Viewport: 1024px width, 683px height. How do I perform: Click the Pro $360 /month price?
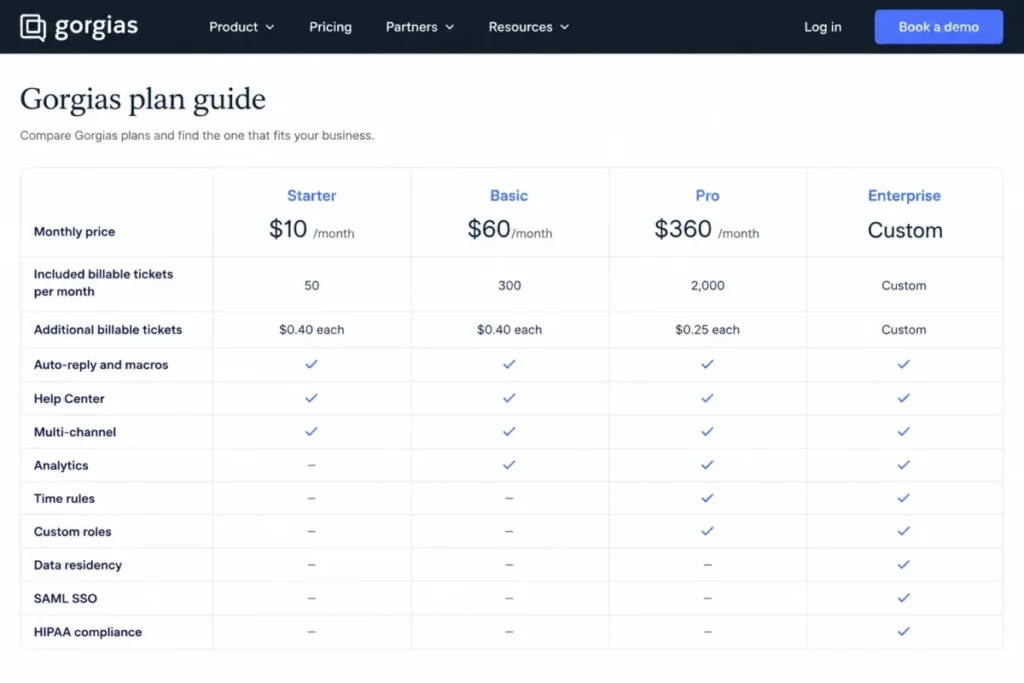pos(707,230)
